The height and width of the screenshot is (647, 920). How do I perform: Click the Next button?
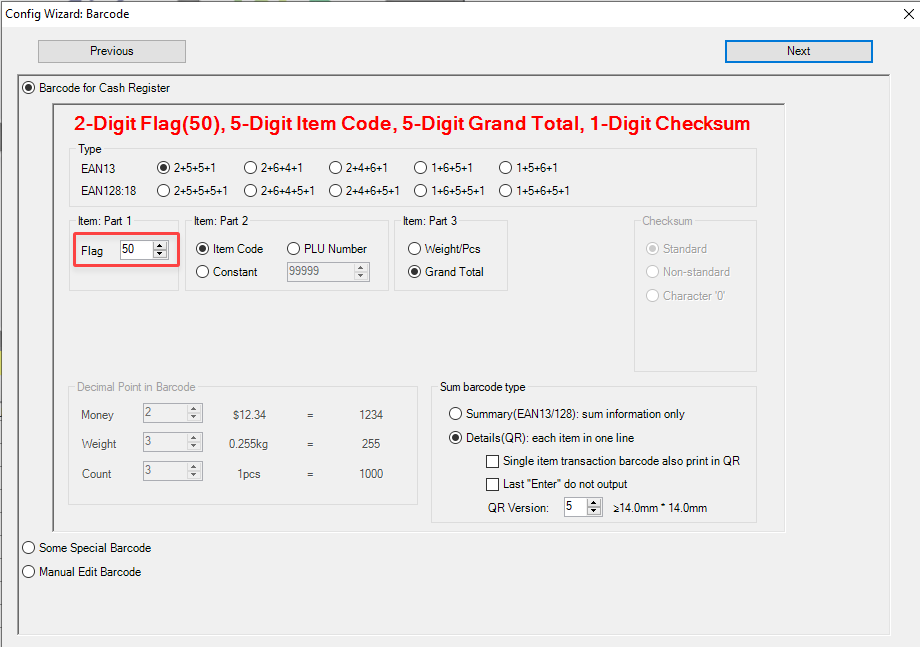[798, 51]
